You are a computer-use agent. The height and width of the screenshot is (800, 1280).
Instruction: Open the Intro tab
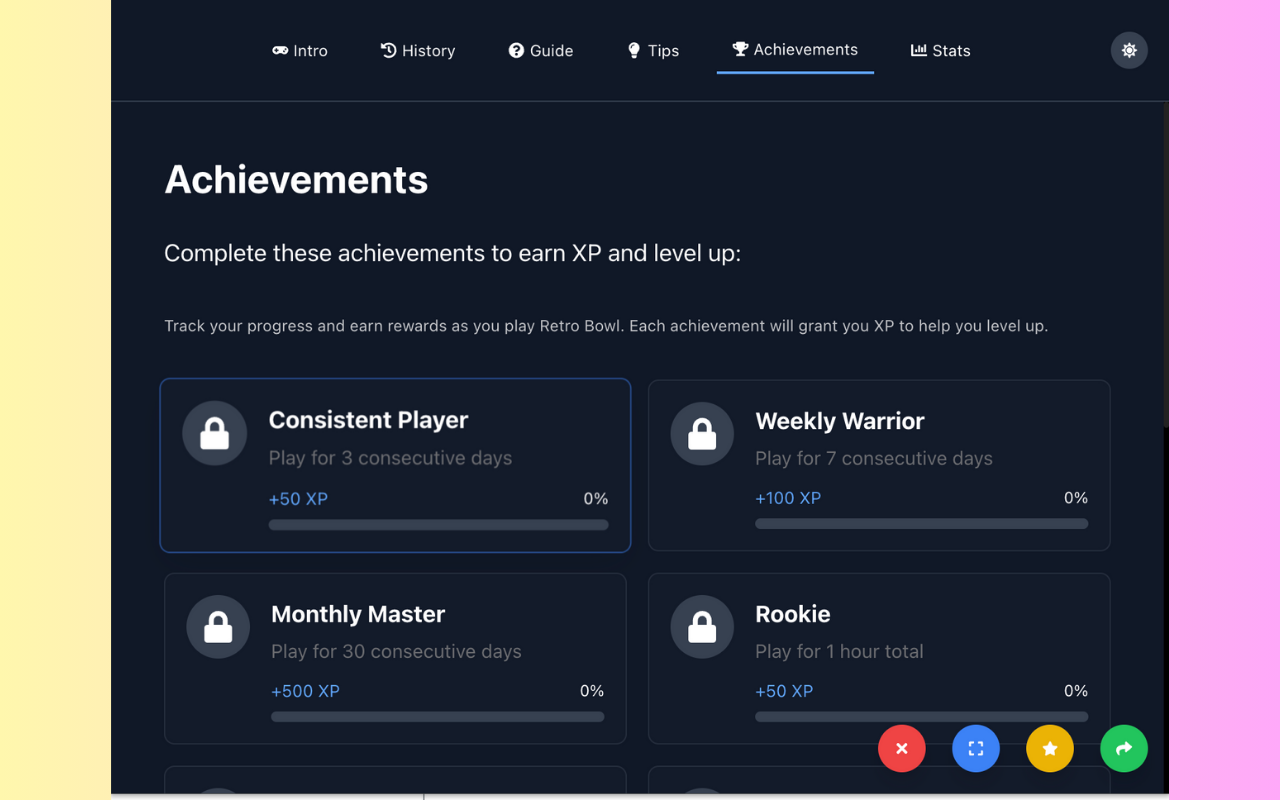click(x=300, y=51)
